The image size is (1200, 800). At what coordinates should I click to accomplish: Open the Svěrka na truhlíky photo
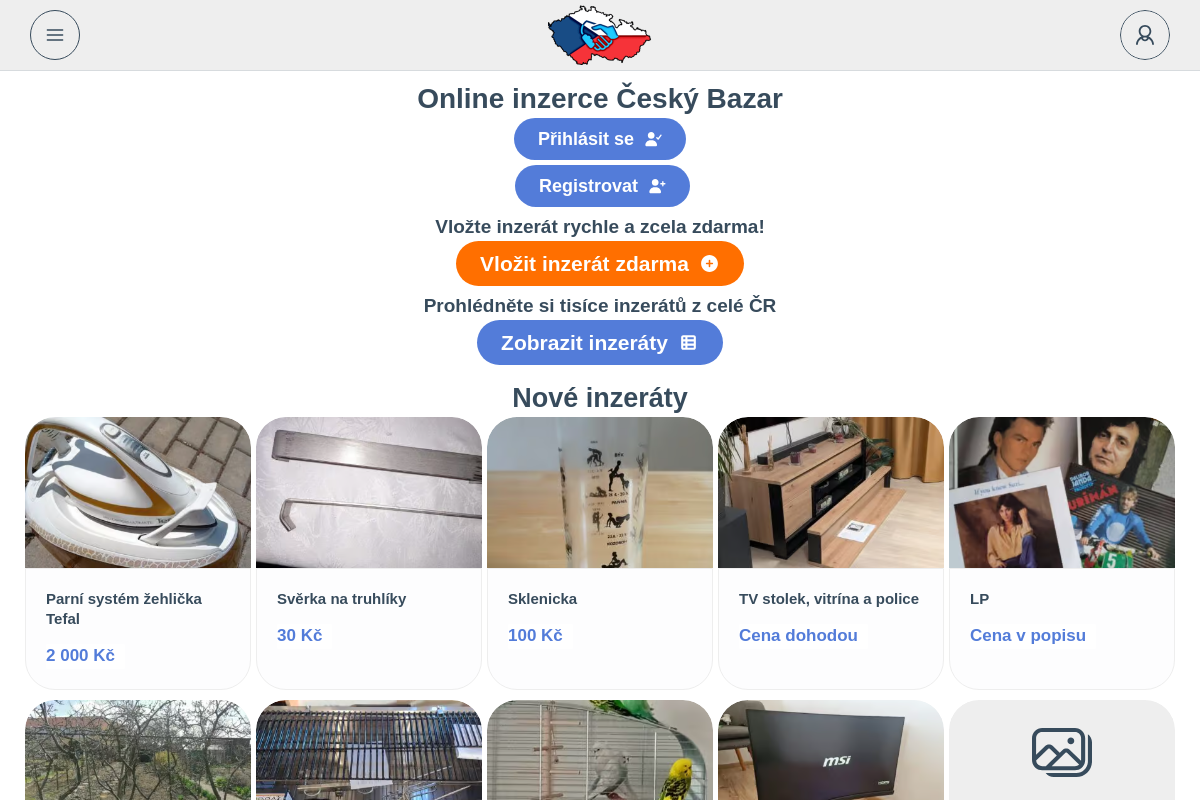point(369,493)
